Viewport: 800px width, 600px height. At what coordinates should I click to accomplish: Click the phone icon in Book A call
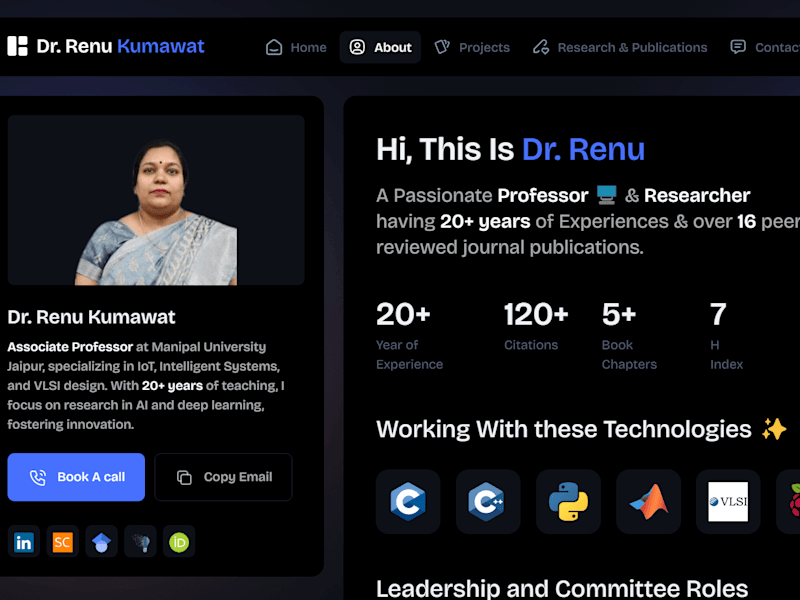point(38,478)
